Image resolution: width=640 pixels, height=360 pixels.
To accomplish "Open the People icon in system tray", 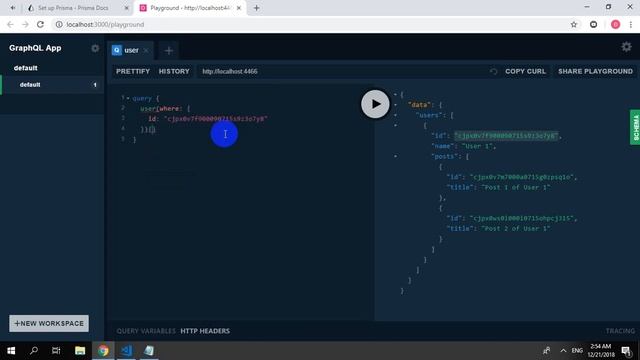I will click(547, 351).
